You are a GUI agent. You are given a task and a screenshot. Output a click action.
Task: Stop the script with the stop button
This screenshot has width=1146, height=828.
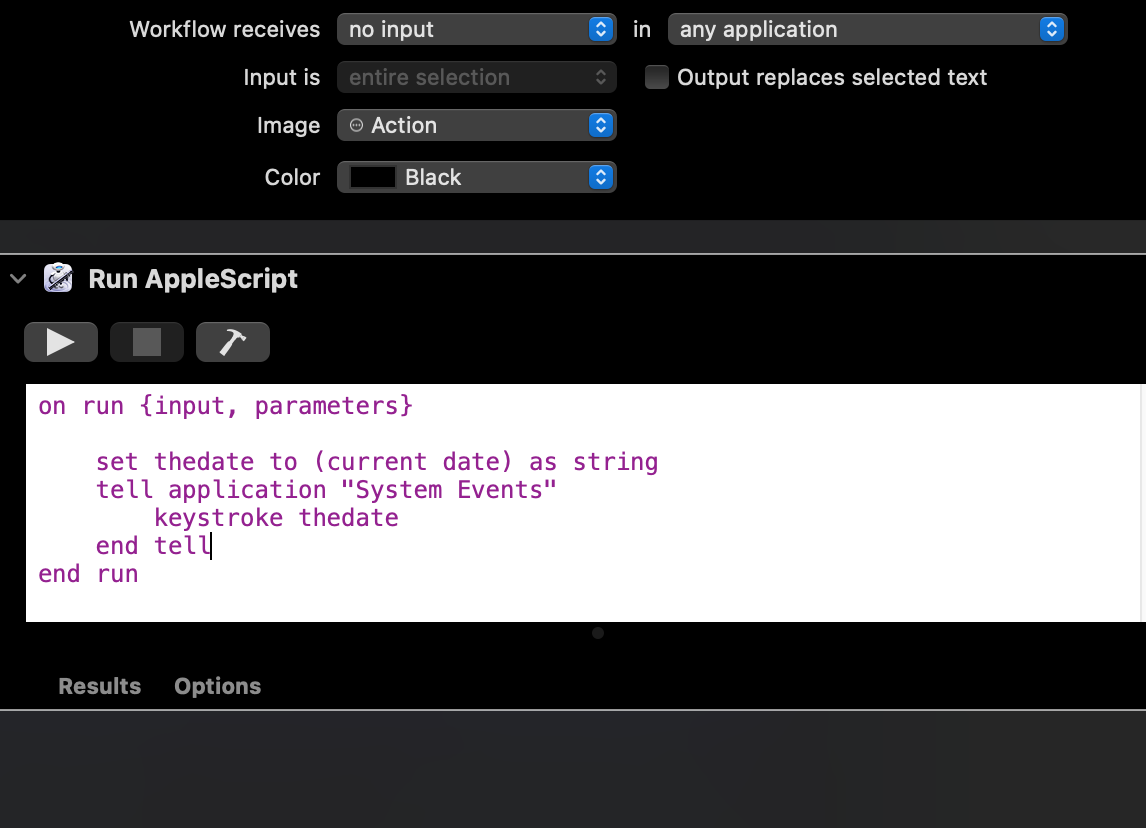[147, 342]
